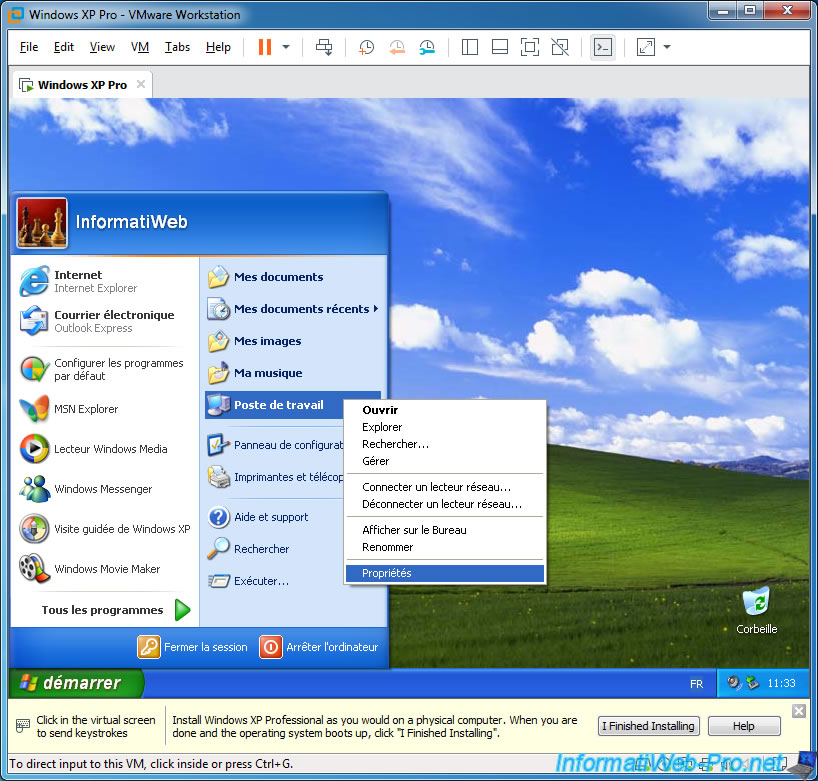
Task: Open the power options dropdown arrow
Action: (286, 47)
